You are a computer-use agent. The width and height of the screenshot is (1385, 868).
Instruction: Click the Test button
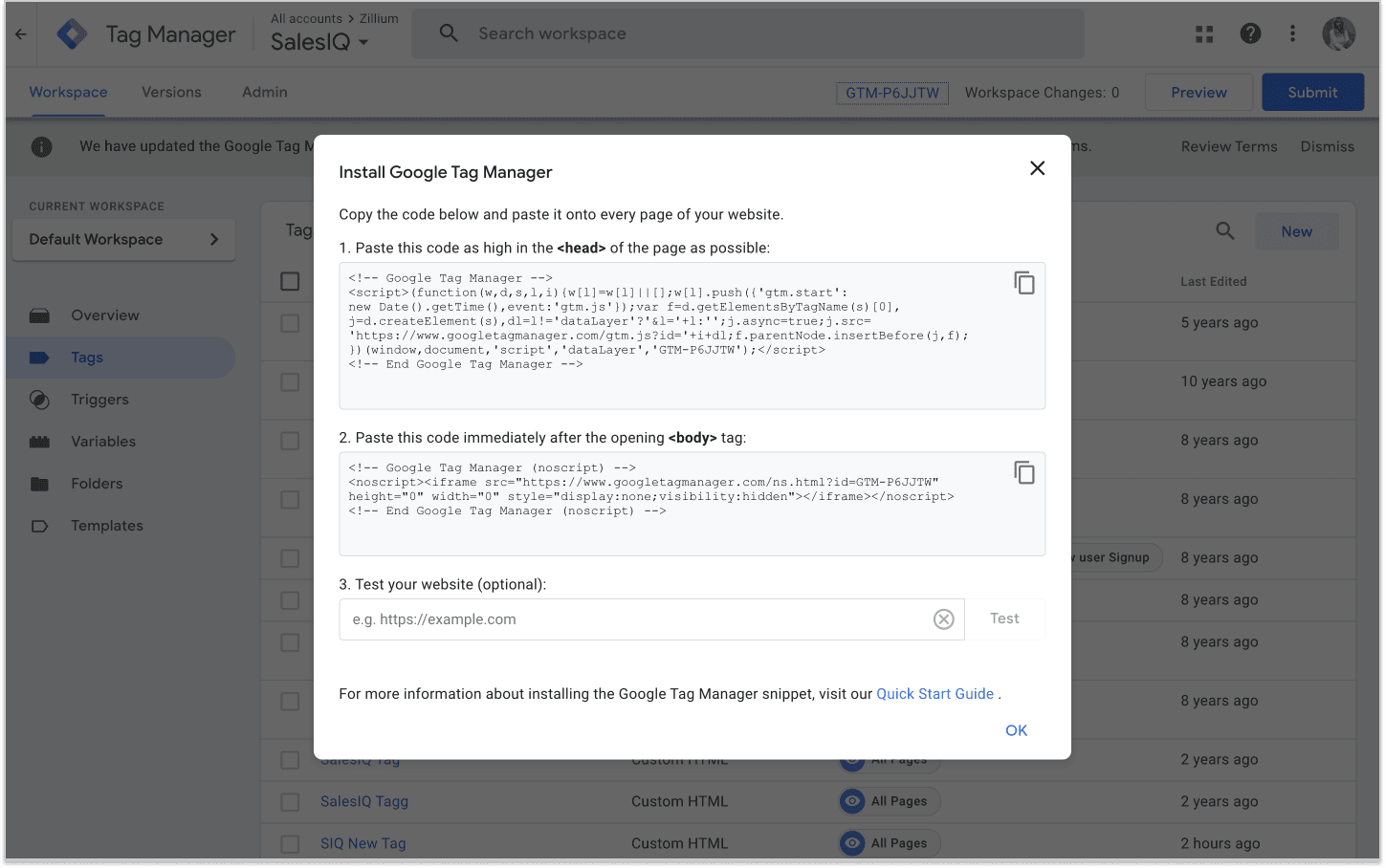pyautogui.click(x=1004, y=618)
